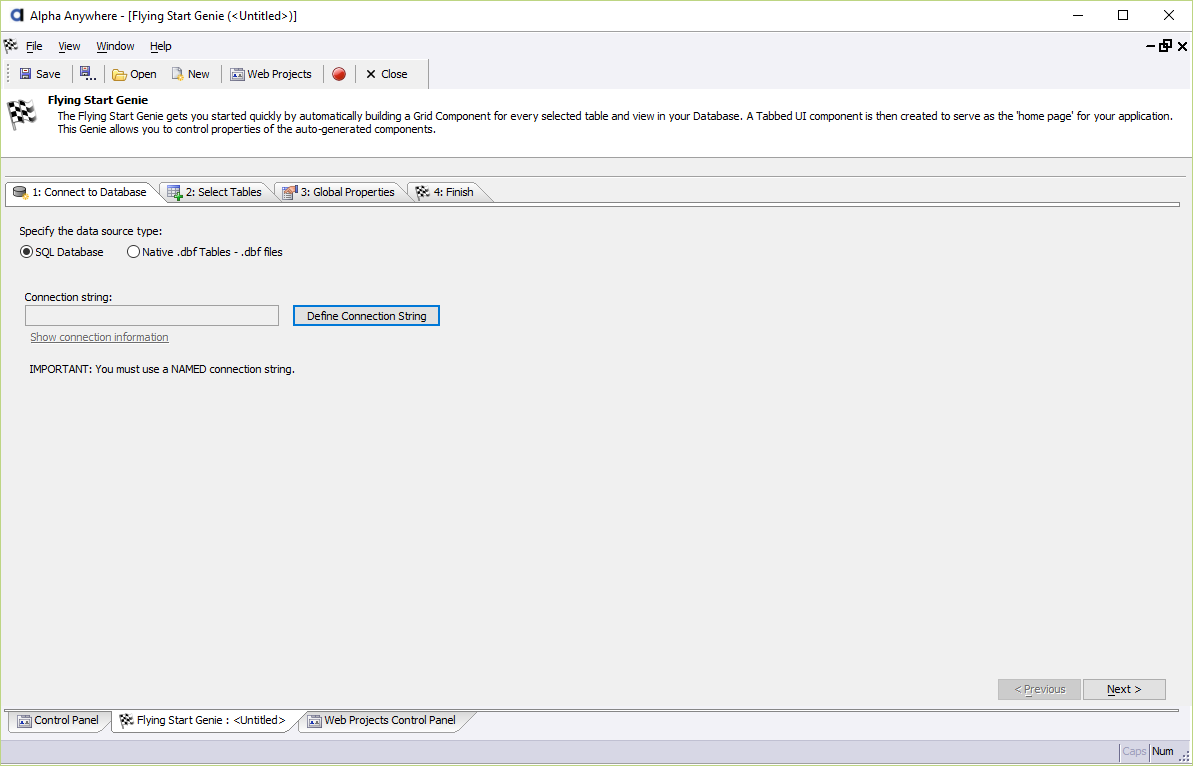Click Define Connection String button
Screen dimensions: 1193x766
367,316
